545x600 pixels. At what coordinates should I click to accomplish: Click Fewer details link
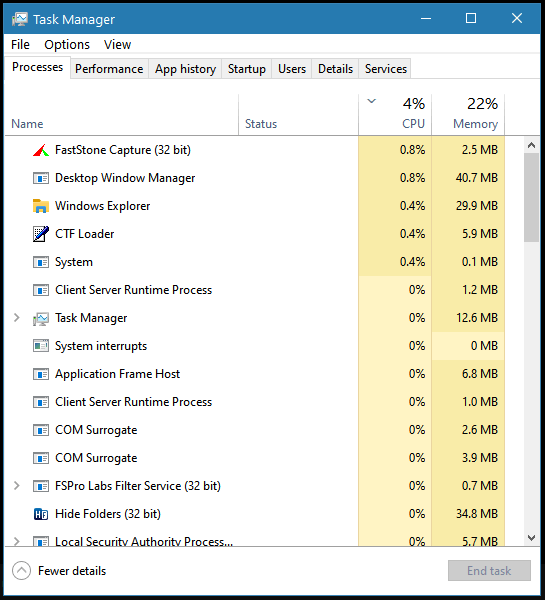coord(72,571)
